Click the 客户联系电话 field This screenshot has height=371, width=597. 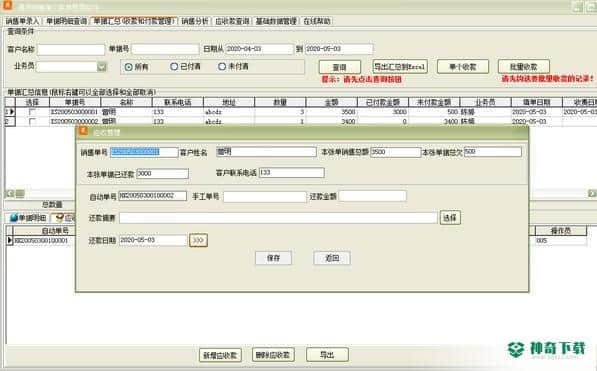292,173
